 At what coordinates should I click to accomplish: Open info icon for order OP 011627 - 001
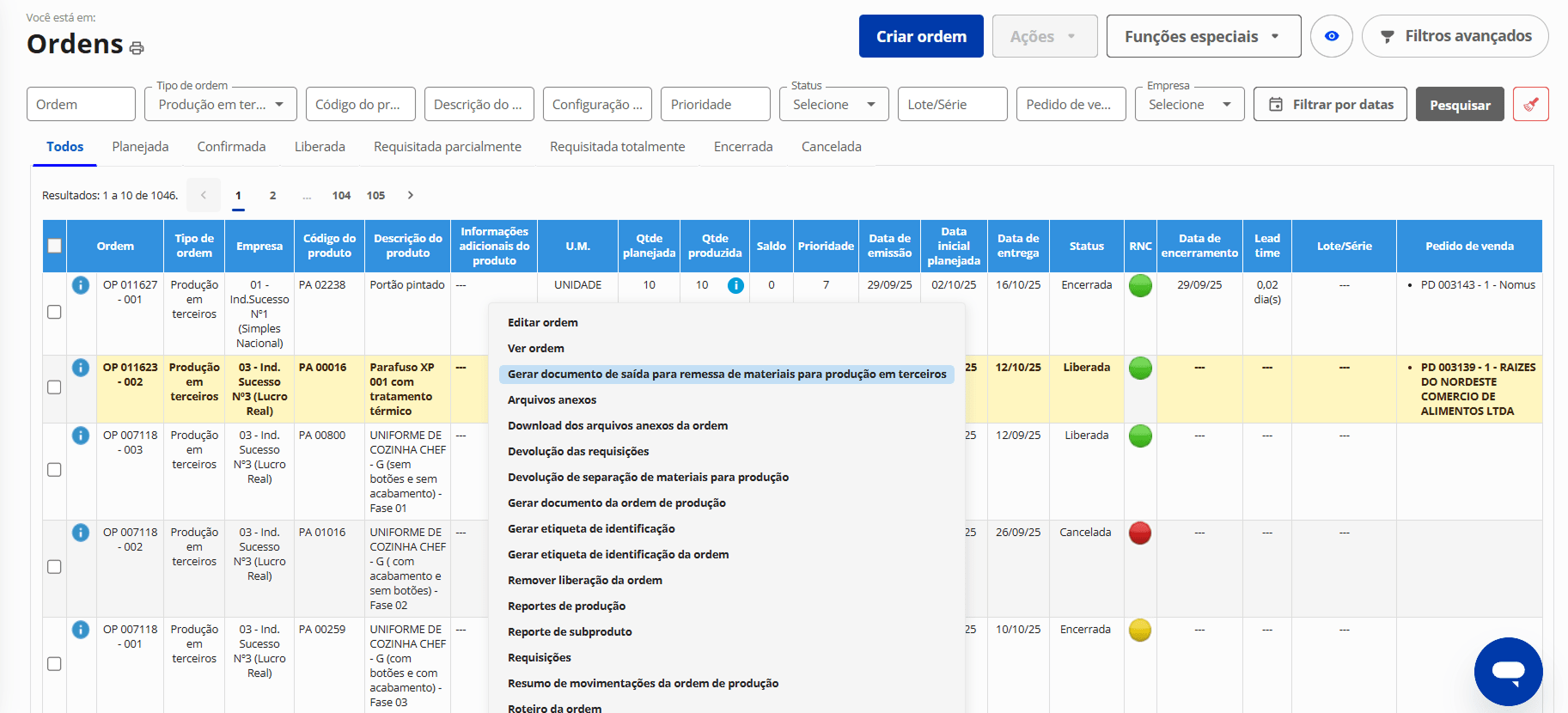click(81, 285)
